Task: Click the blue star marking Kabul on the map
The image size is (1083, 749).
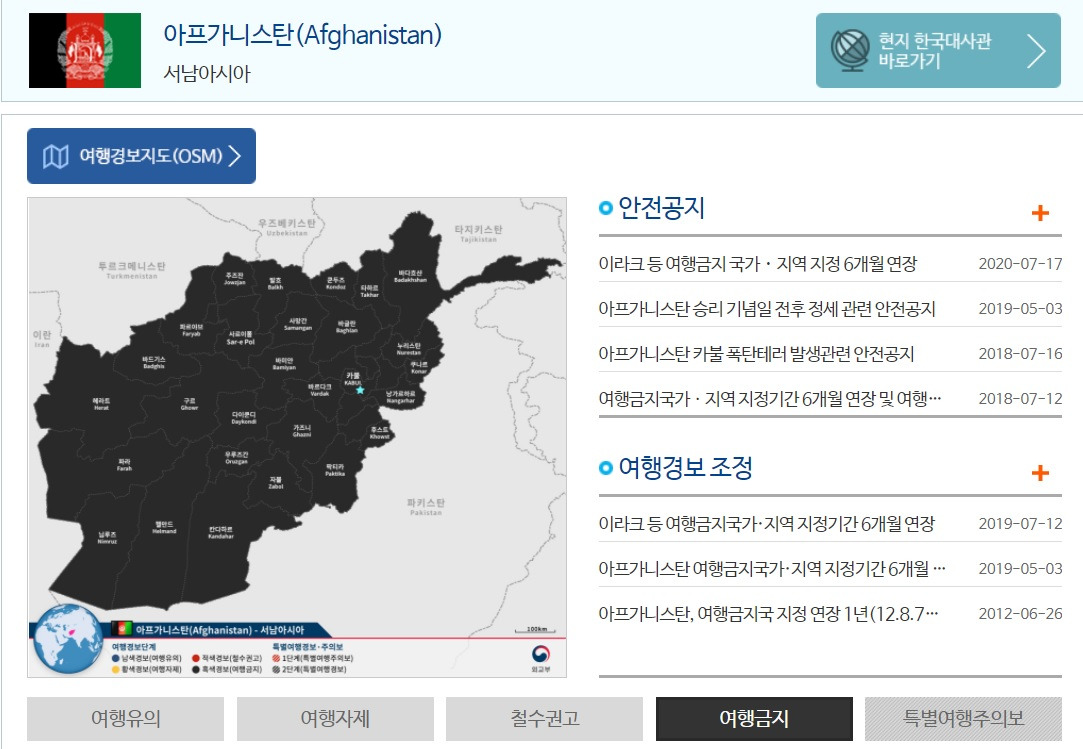Action: pos(359,388)
